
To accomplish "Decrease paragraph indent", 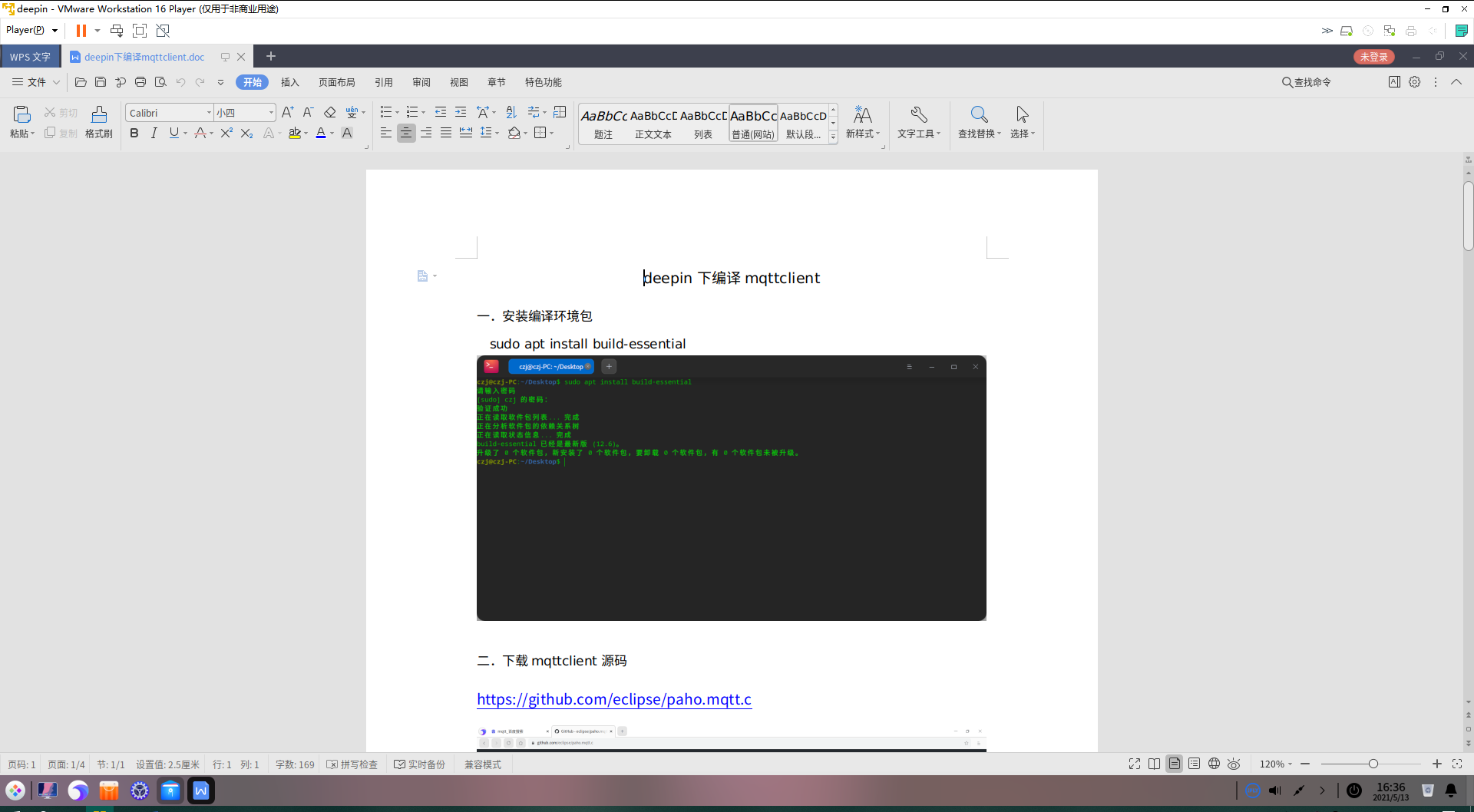I will click(x=441, y=112).
